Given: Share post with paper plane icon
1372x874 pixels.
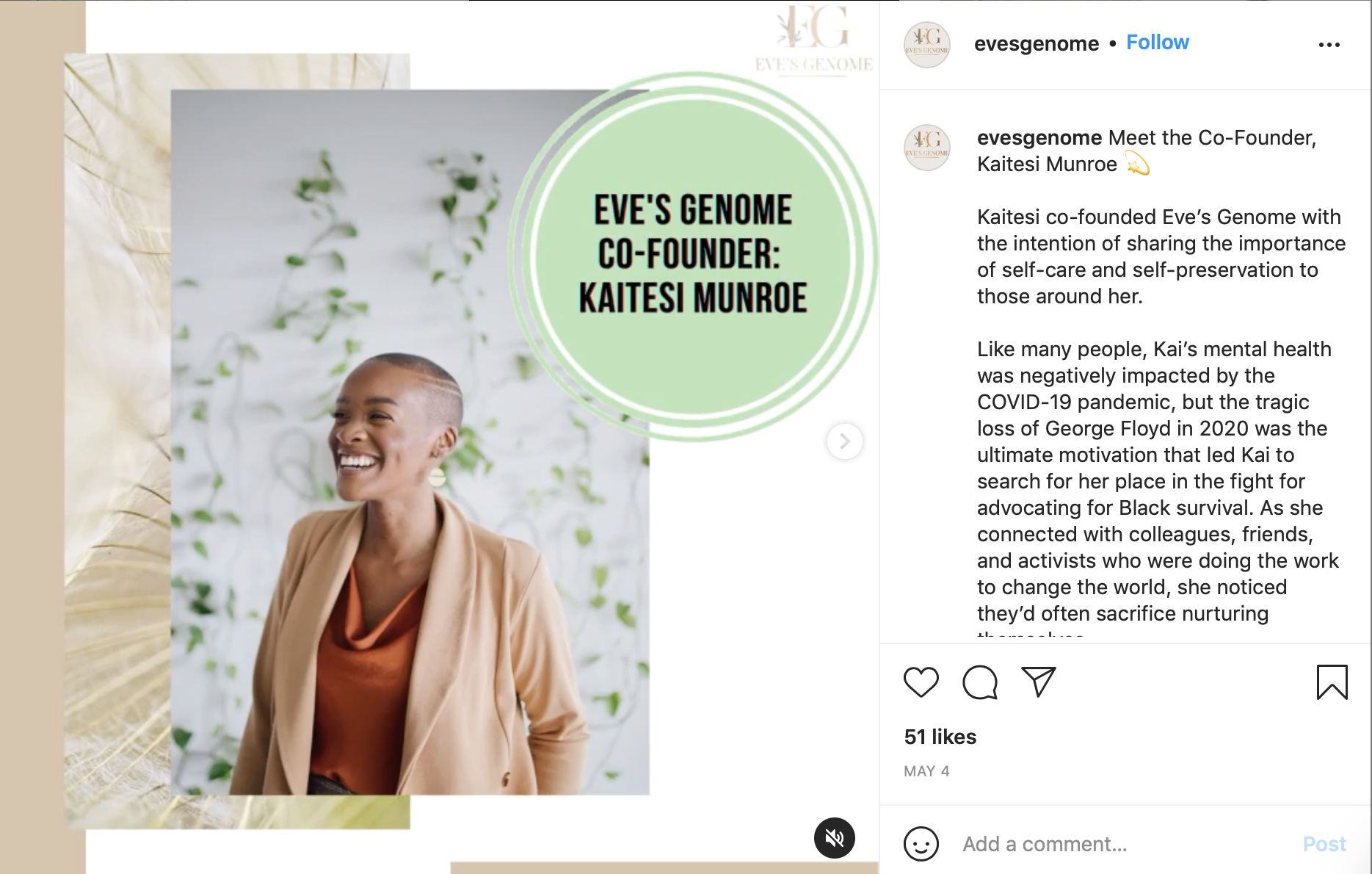Looking at the screenshot, I should [x=1039, y=682].
